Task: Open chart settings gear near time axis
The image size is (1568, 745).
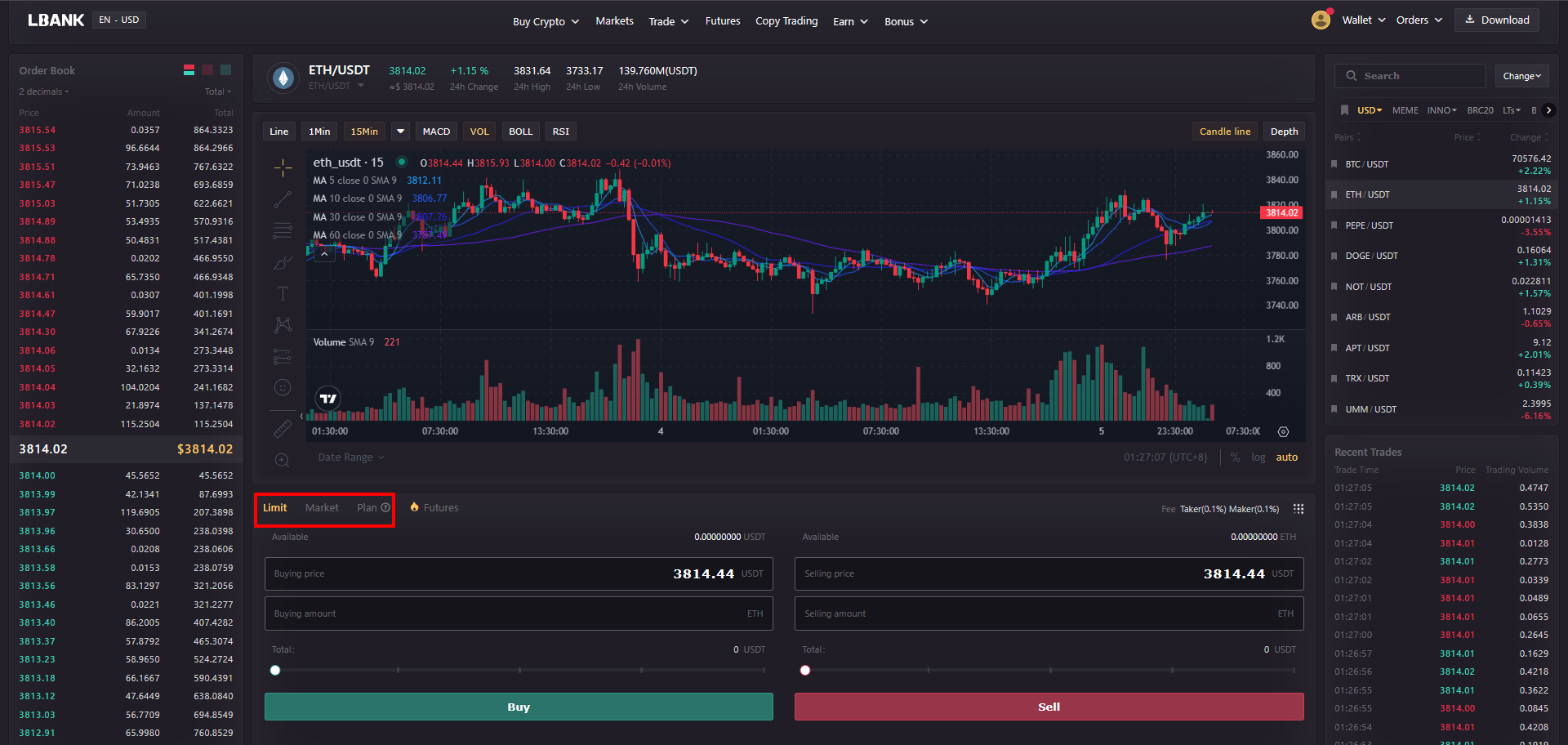Action: (1283, 431)
